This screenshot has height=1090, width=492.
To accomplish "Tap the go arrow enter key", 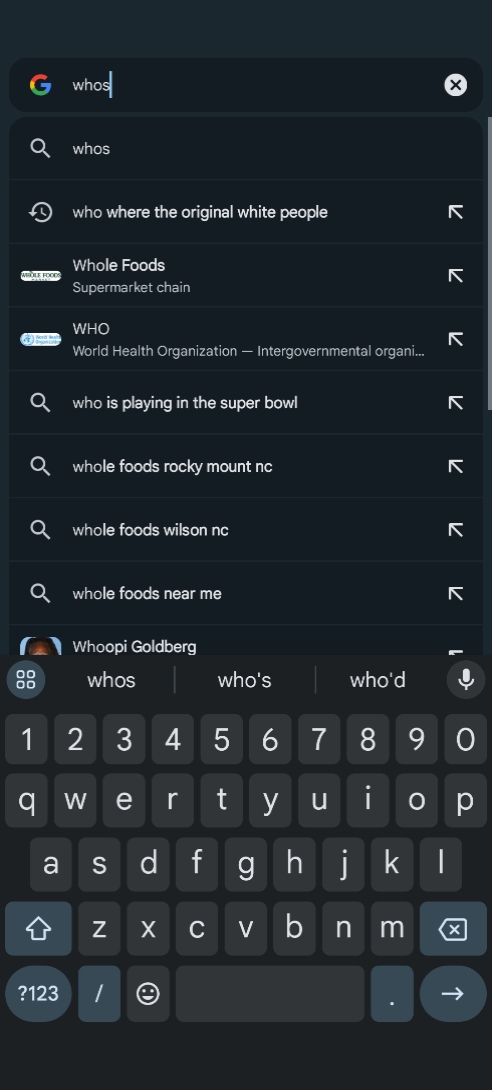I will coord(452,993).
